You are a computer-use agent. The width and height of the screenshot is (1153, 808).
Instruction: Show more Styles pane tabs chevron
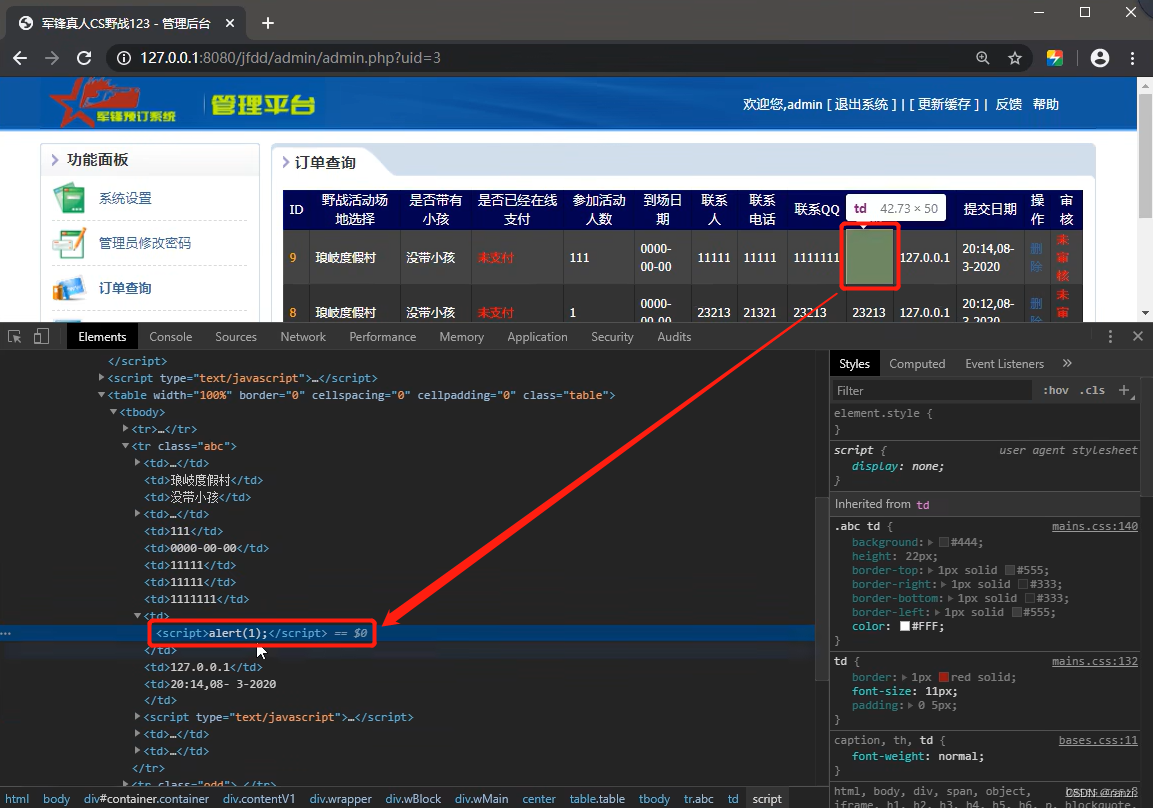[x=1067, y=363]
